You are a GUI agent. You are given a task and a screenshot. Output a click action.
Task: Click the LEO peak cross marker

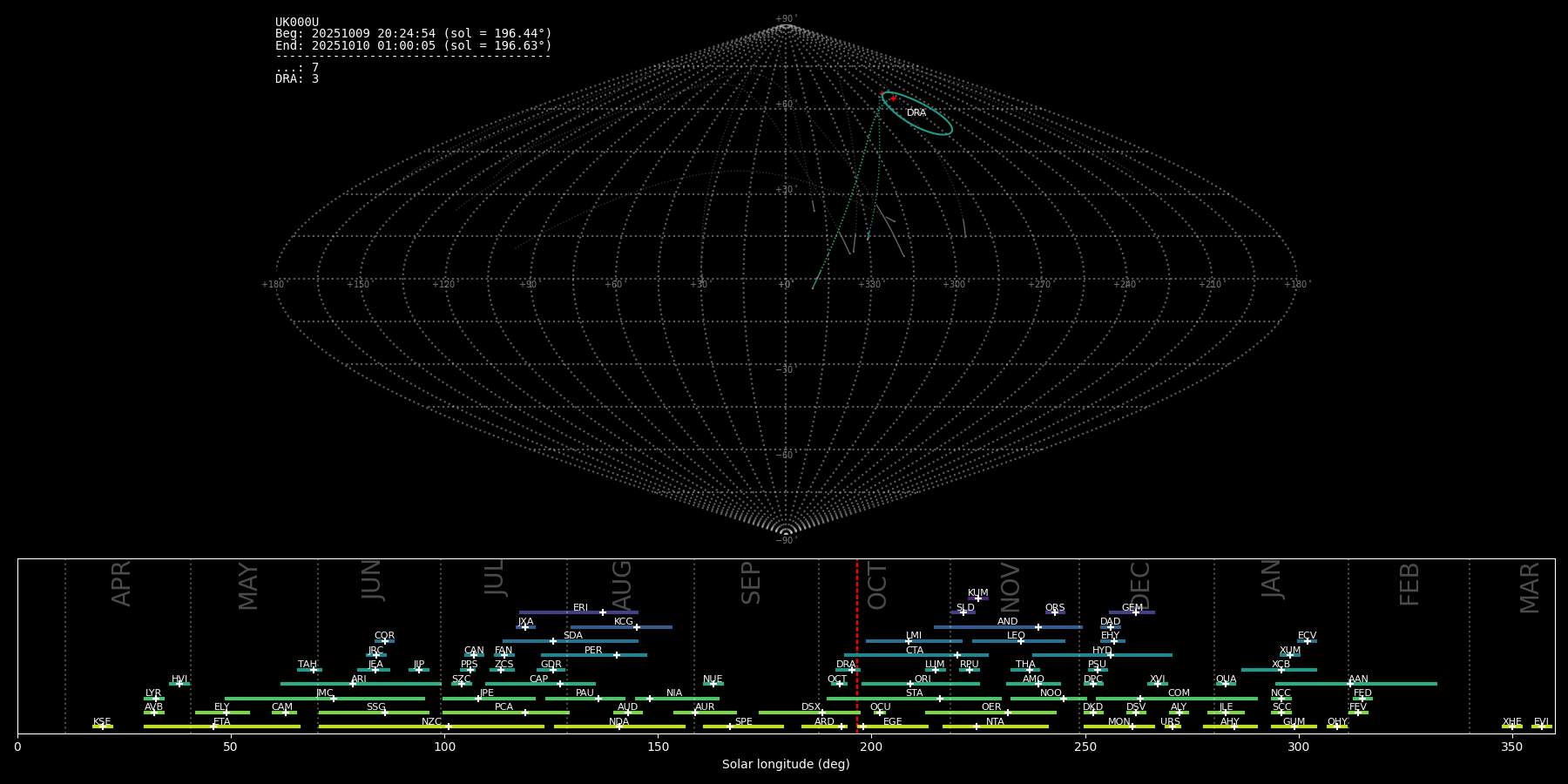point(1021,641)
